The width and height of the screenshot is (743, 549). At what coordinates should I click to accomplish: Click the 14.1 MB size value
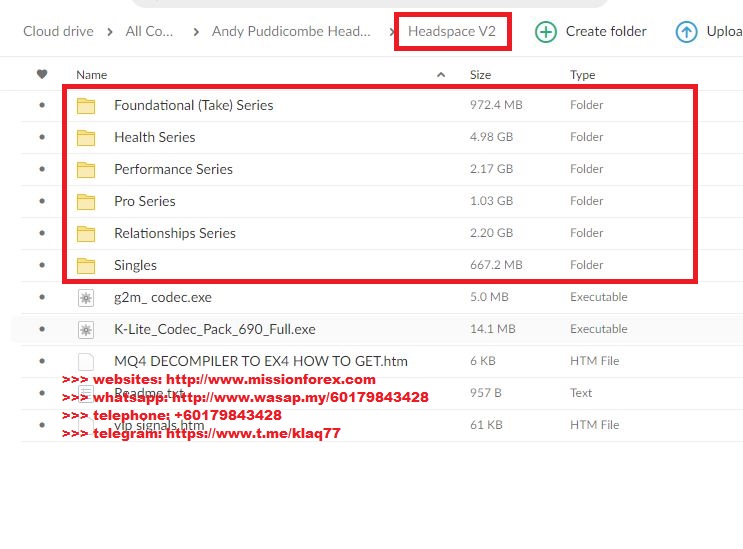coord(492,329)
